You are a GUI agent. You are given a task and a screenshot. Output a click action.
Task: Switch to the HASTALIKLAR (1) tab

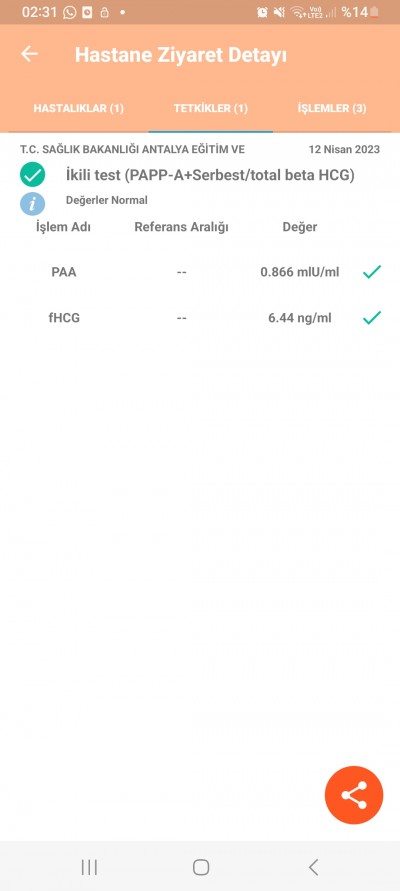[78, 109]
